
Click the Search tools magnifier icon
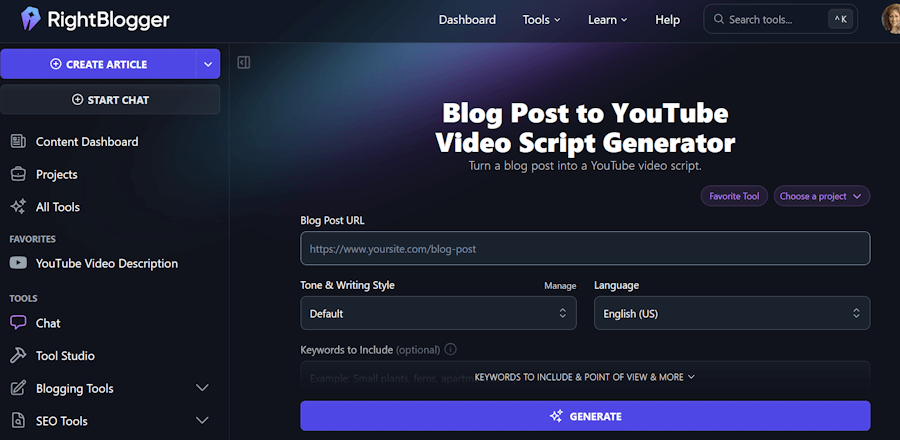[x=718, y=20]
